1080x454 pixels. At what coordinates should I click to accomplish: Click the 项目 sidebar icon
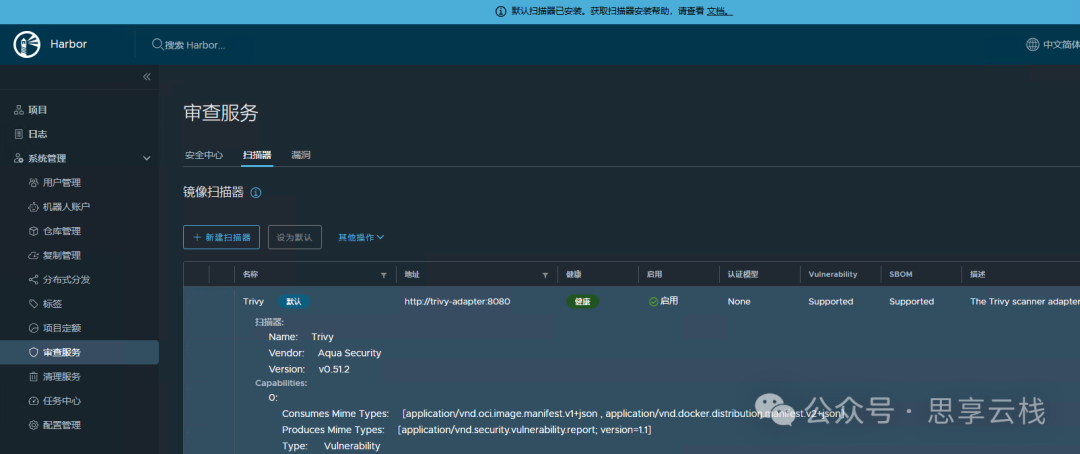pyautogui.click(x=19, y=110)
